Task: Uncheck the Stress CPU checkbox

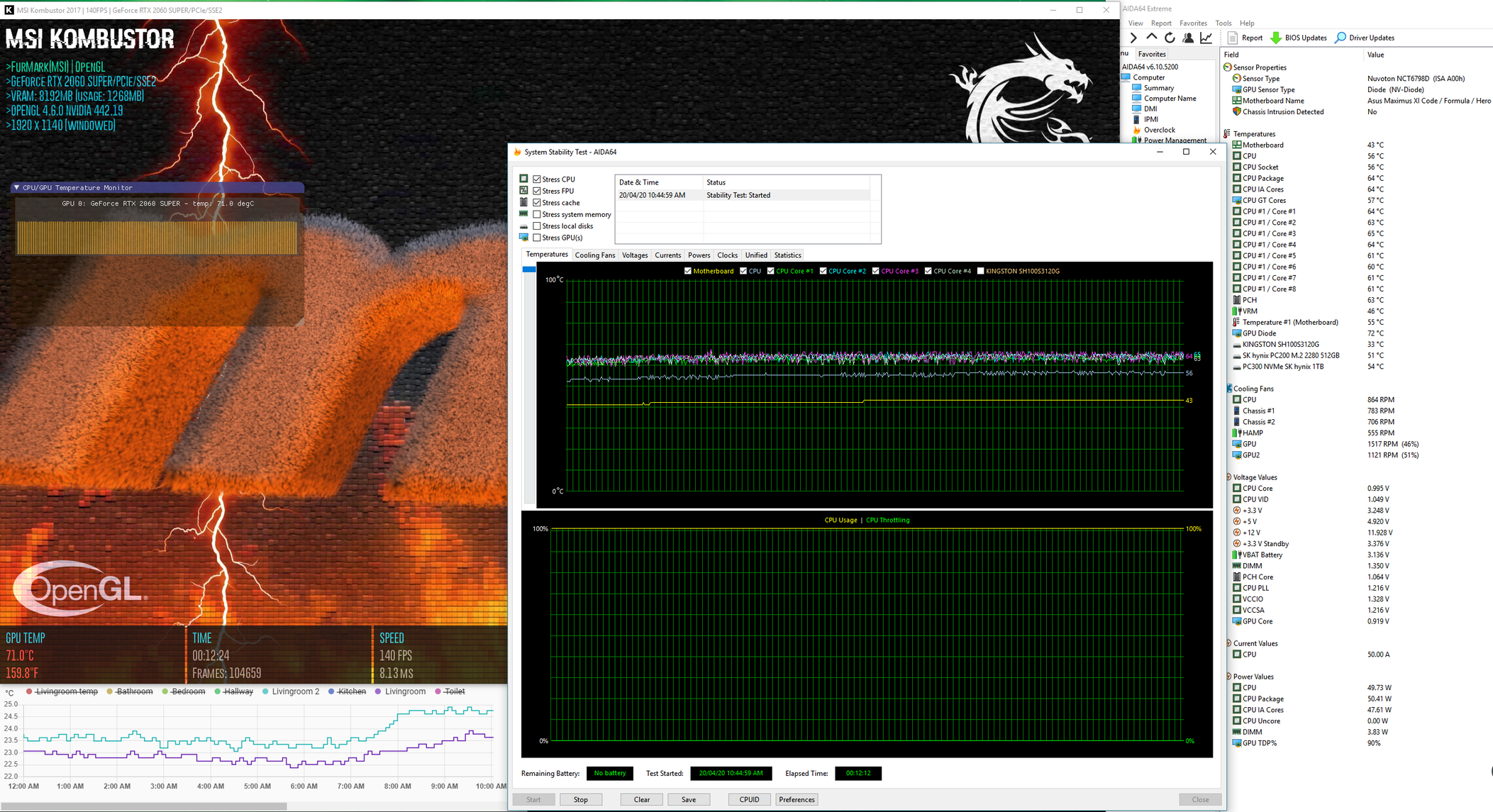Action: point(537,179)
